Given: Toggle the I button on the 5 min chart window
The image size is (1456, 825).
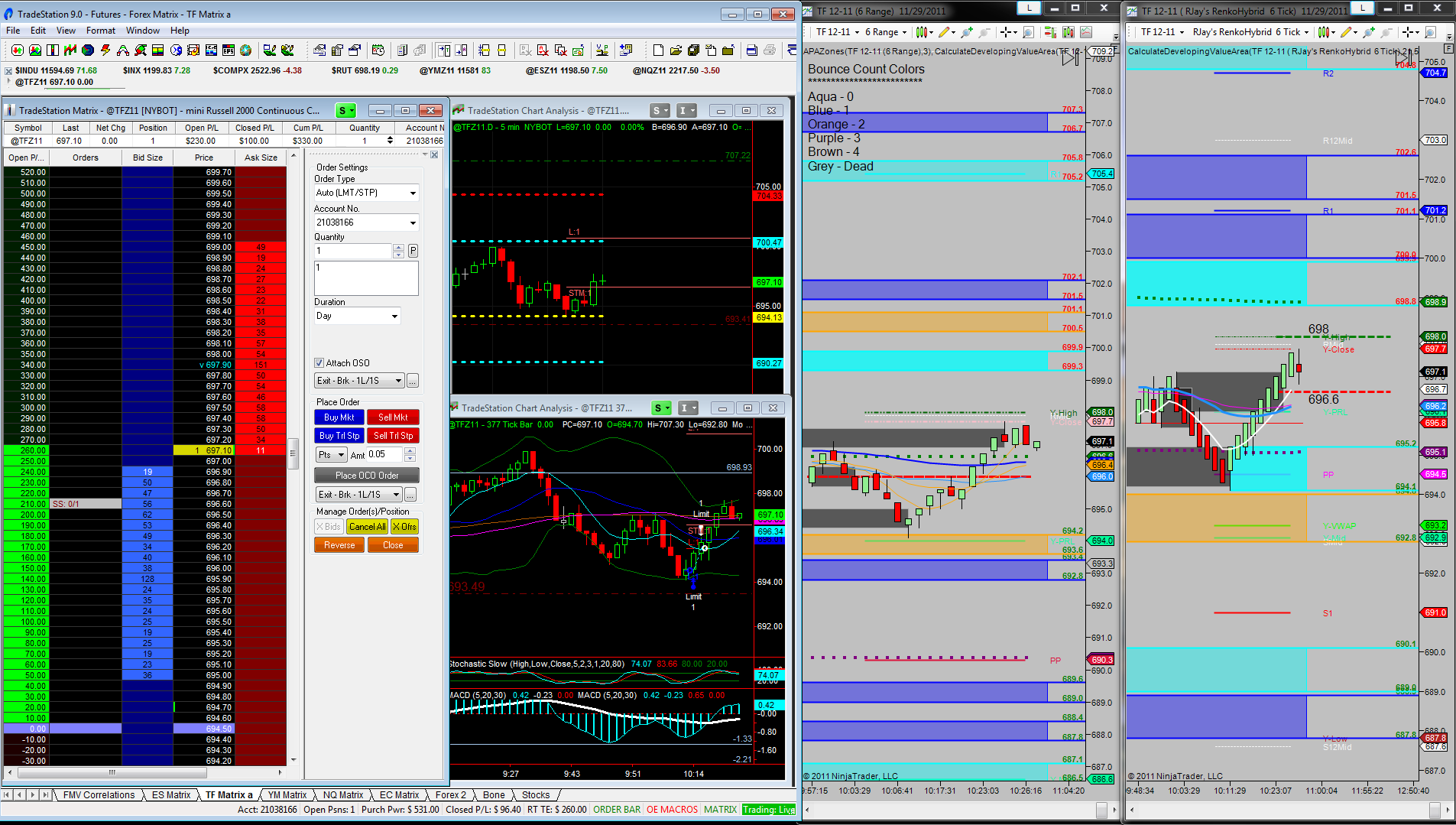Looking at the screenshot, I should point(686,111).
